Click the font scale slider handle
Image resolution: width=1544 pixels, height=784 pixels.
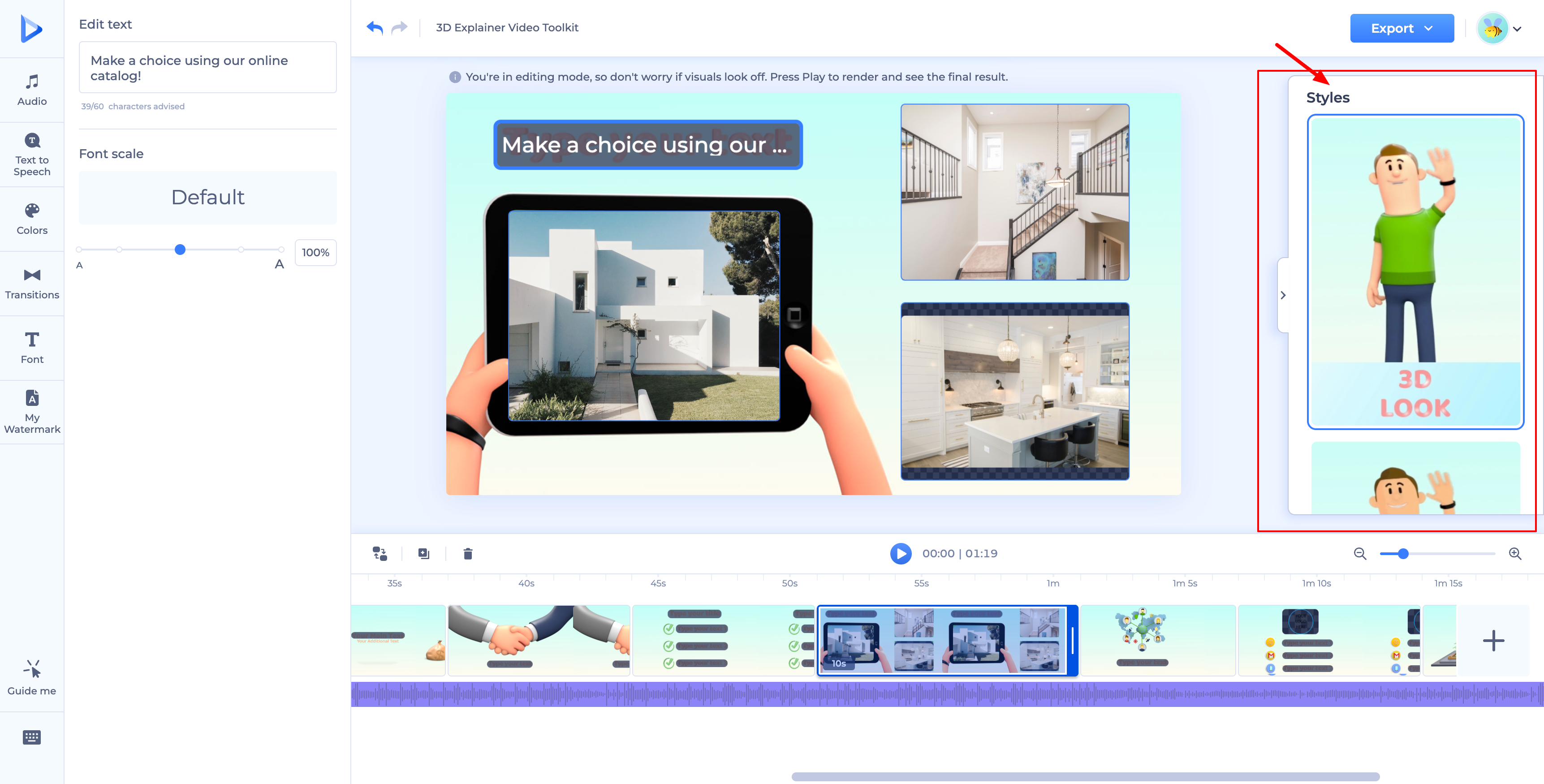click(x=180, y=250)
